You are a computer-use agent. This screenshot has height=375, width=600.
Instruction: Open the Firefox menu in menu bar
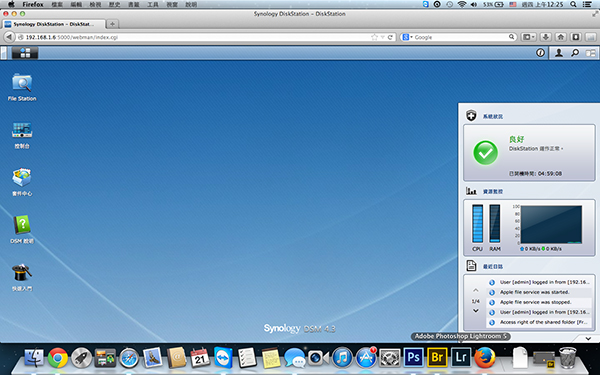click(33, 5)
